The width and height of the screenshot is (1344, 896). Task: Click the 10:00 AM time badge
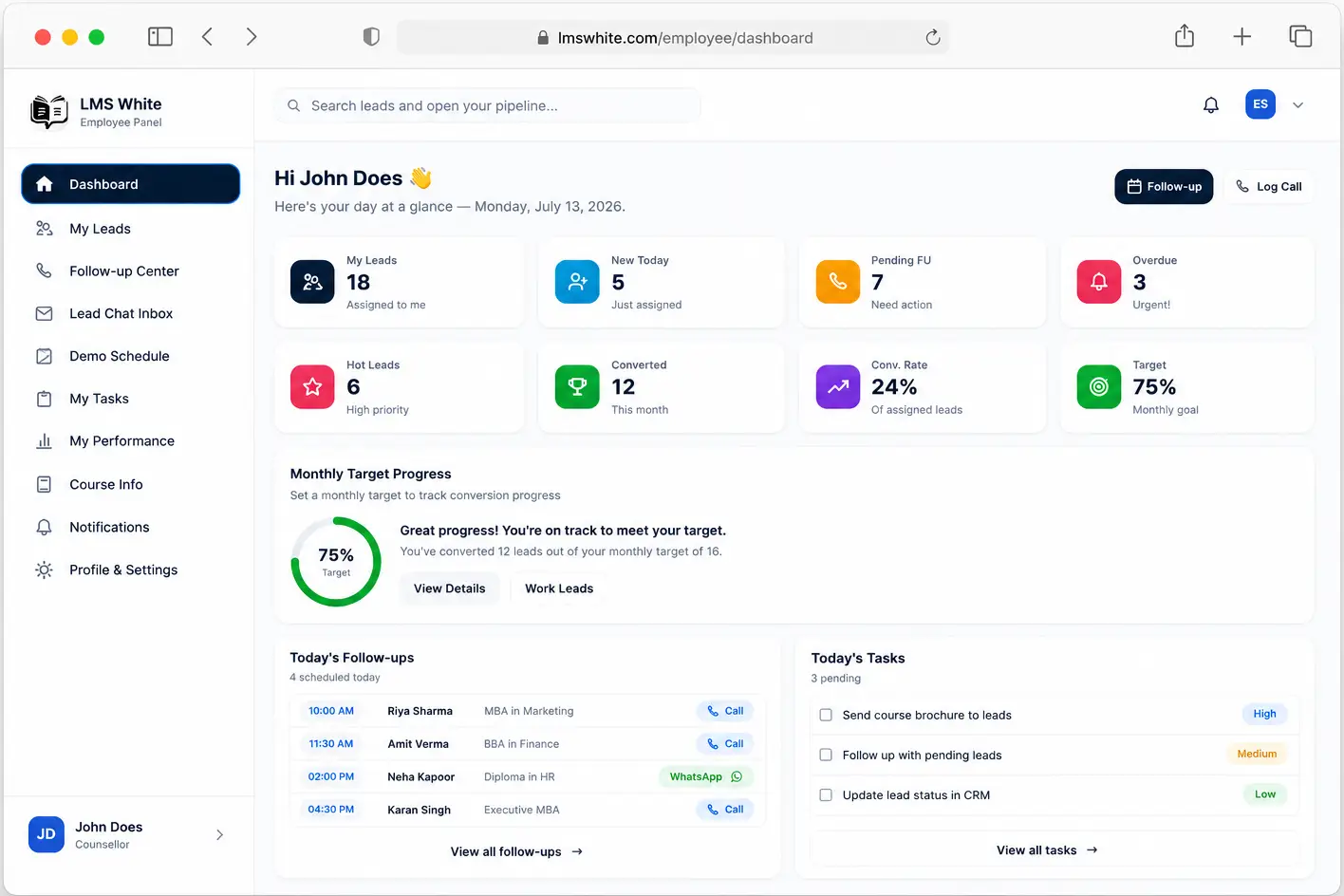(x=331, y=711)
